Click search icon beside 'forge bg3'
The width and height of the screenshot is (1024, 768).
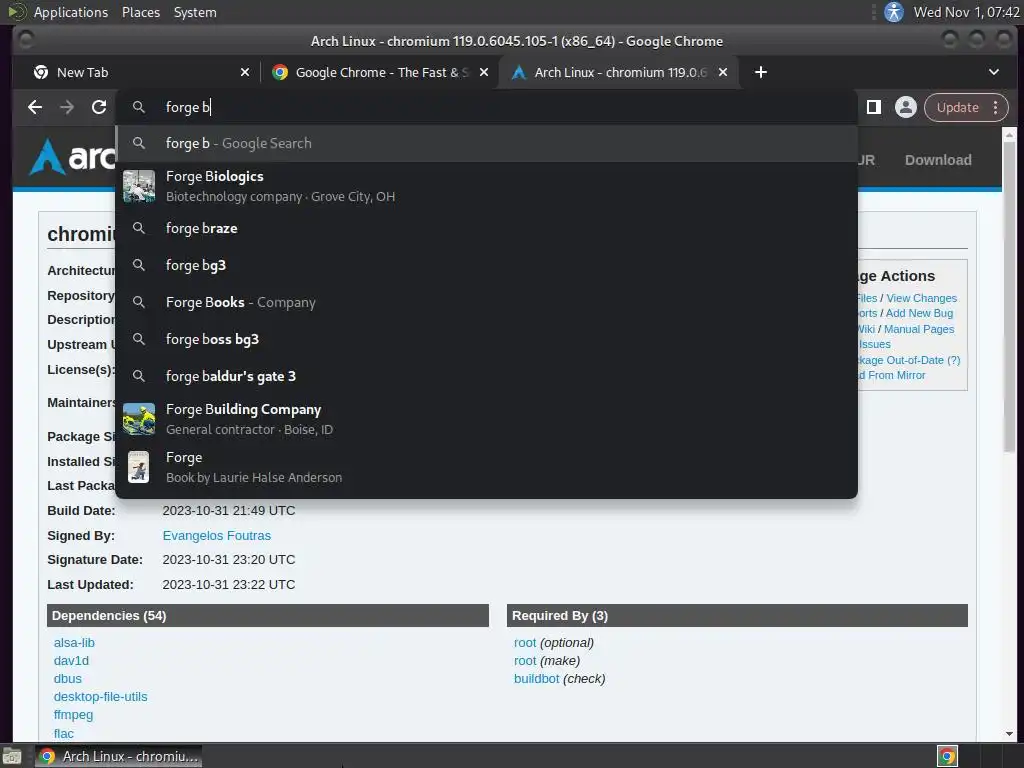[x=138, y=265]
